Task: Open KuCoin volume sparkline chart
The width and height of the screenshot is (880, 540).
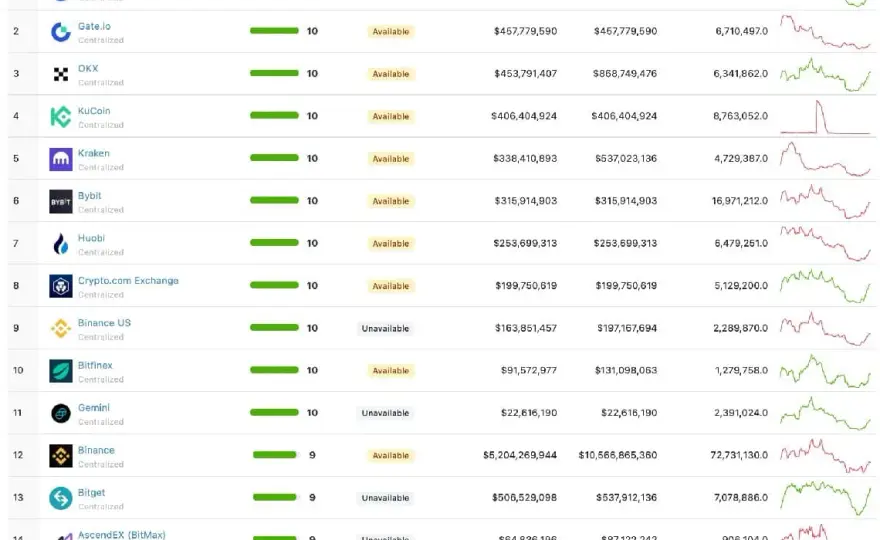Action: pyautogui.click(x=825, y=117)
